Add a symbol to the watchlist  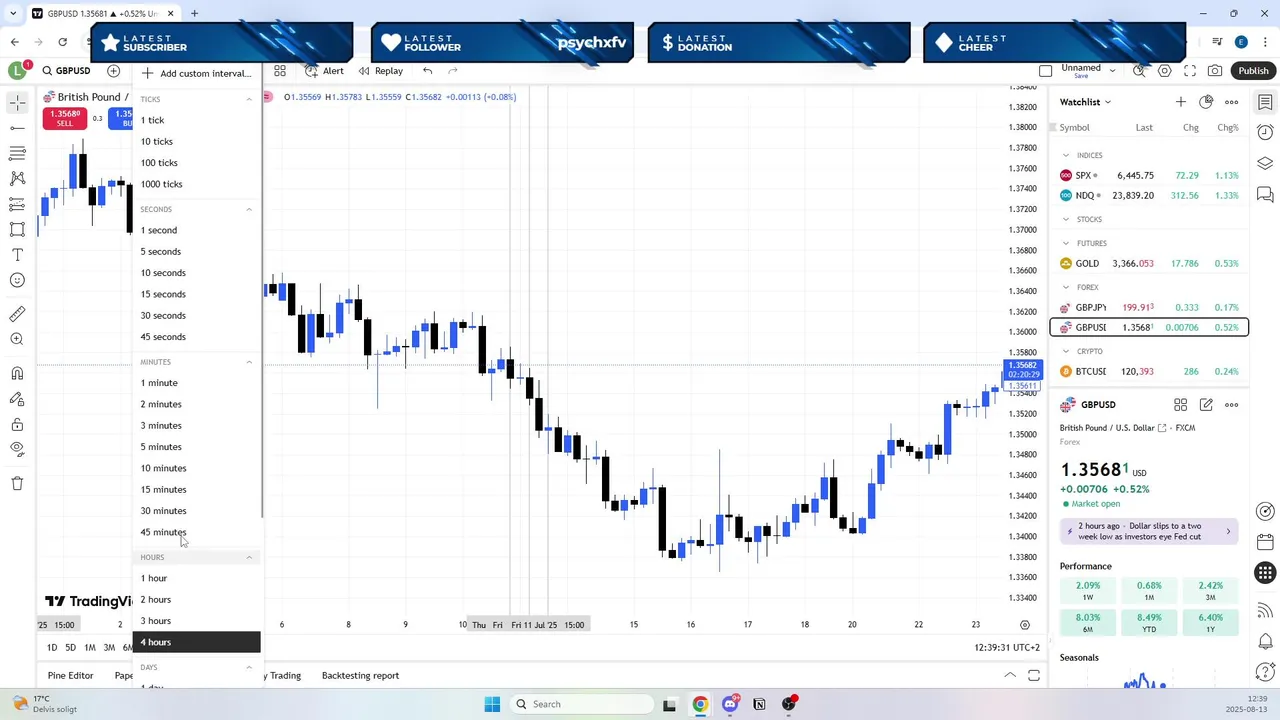click(x=1181, y=102)
